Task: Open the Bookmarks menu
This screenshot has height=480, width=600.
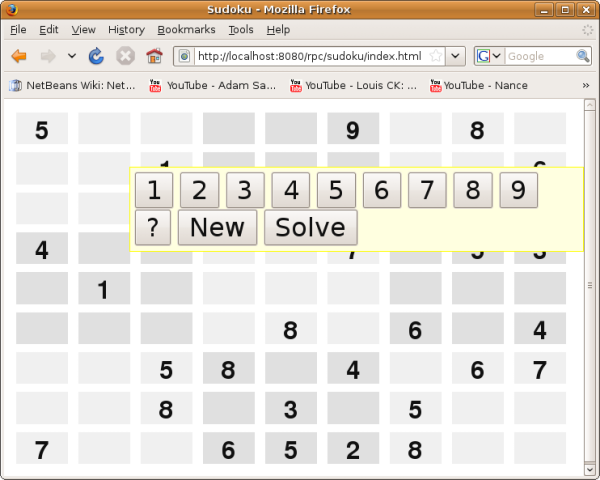Action: coord(186,30)
